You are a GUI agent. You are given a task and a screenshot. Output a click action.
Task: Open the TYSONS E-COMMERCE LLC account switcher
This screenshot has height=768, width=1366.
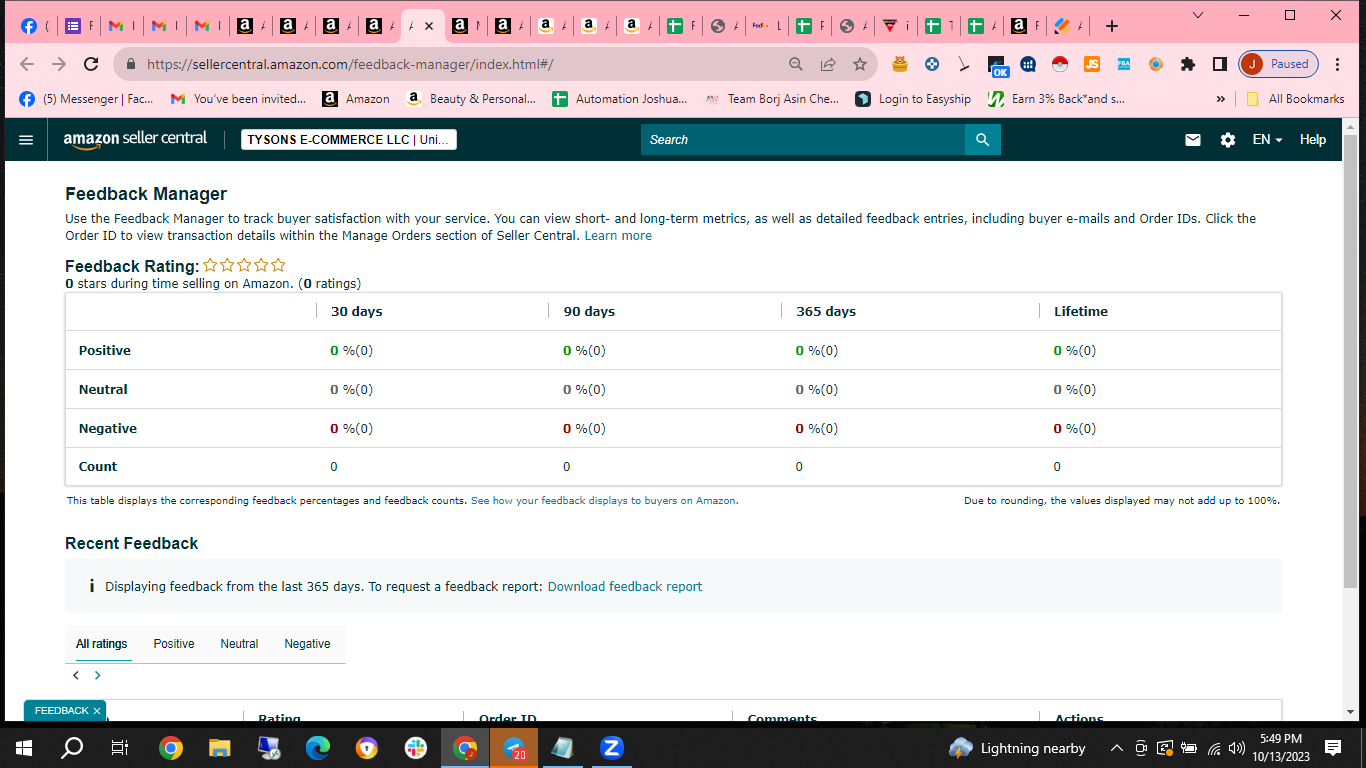pos(349,140)
